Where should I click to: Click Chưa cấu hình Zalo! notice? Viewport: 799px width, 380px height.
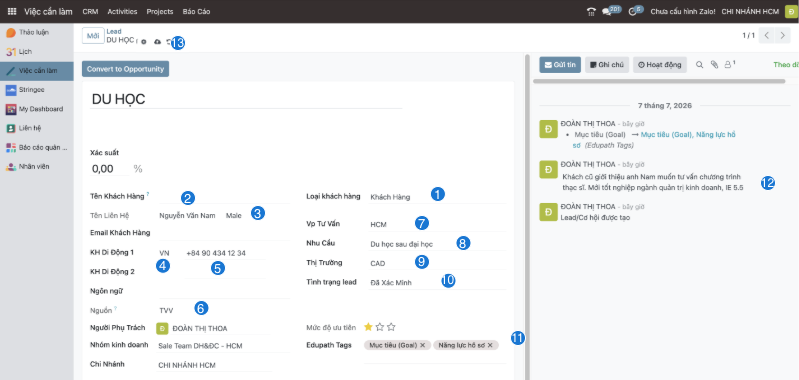click(x=683, y=12)
